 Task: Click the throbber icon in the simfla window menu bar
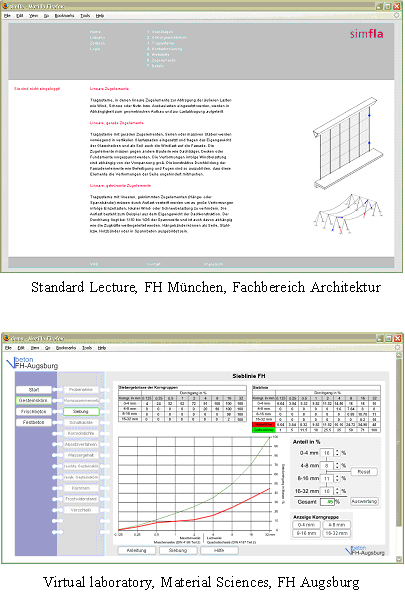coord(397,15)
